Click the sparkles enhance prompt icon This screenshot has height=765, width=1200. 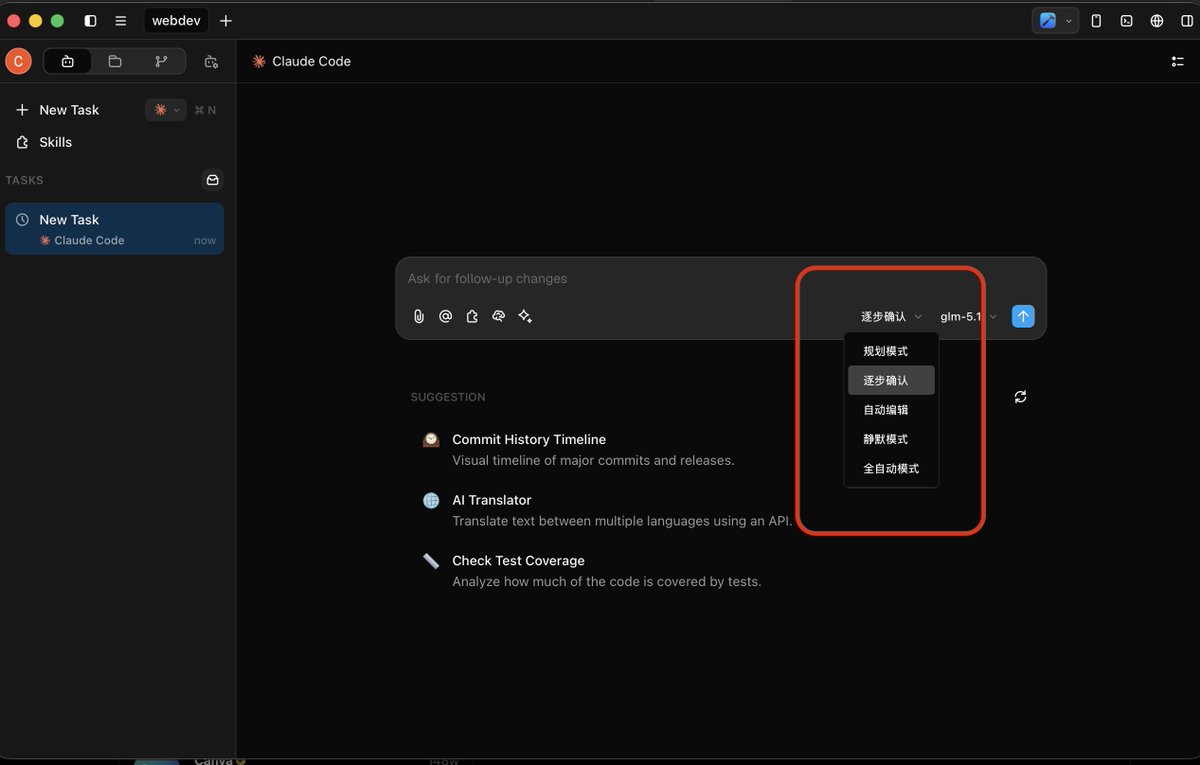525,316
